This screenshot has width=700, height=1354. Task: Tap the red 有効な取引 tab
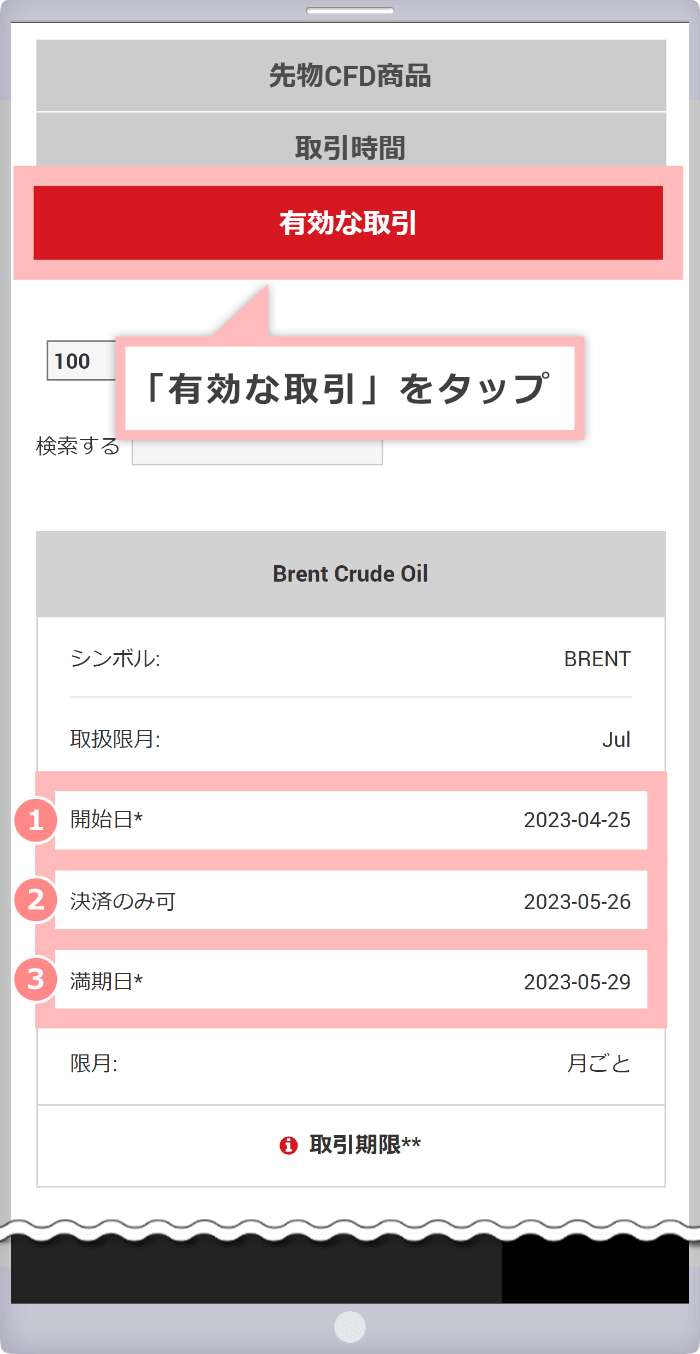point(348,223)
